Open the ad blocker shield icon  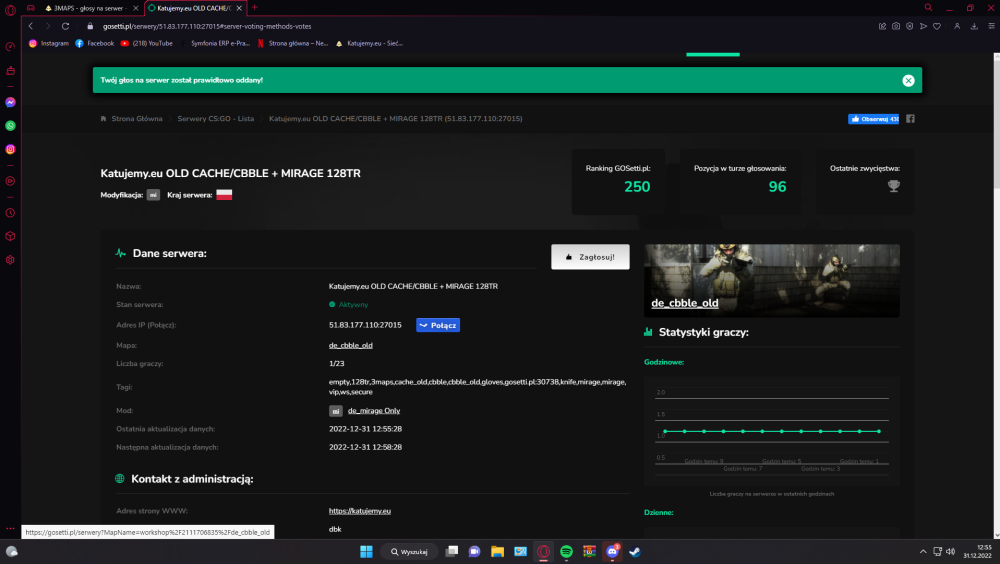point(909,26)
